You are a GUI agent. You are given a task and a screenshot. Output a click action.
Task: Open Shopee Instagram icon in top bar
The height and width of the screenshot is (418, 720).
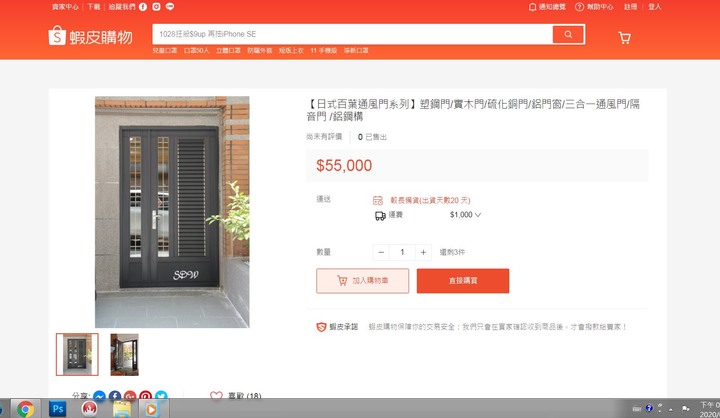pyautogui.click(x=157, y=7)
